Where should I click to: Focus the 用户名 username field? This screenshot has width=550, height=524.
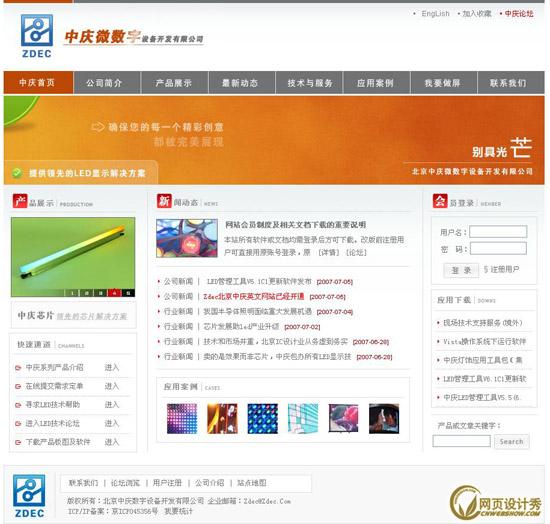tap(498, 232)
